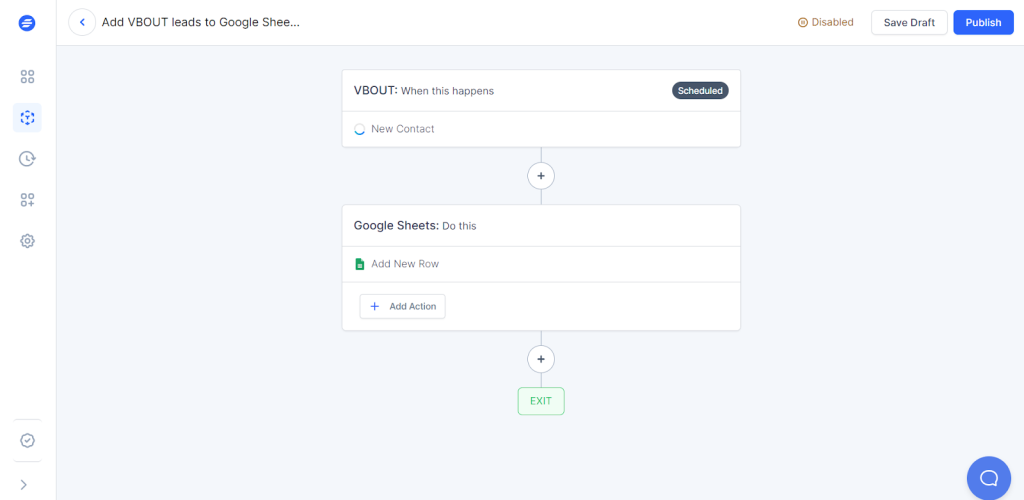The image size is (1024, 500).
Task: Open the settings gear icon
Action: click(27, 241)
